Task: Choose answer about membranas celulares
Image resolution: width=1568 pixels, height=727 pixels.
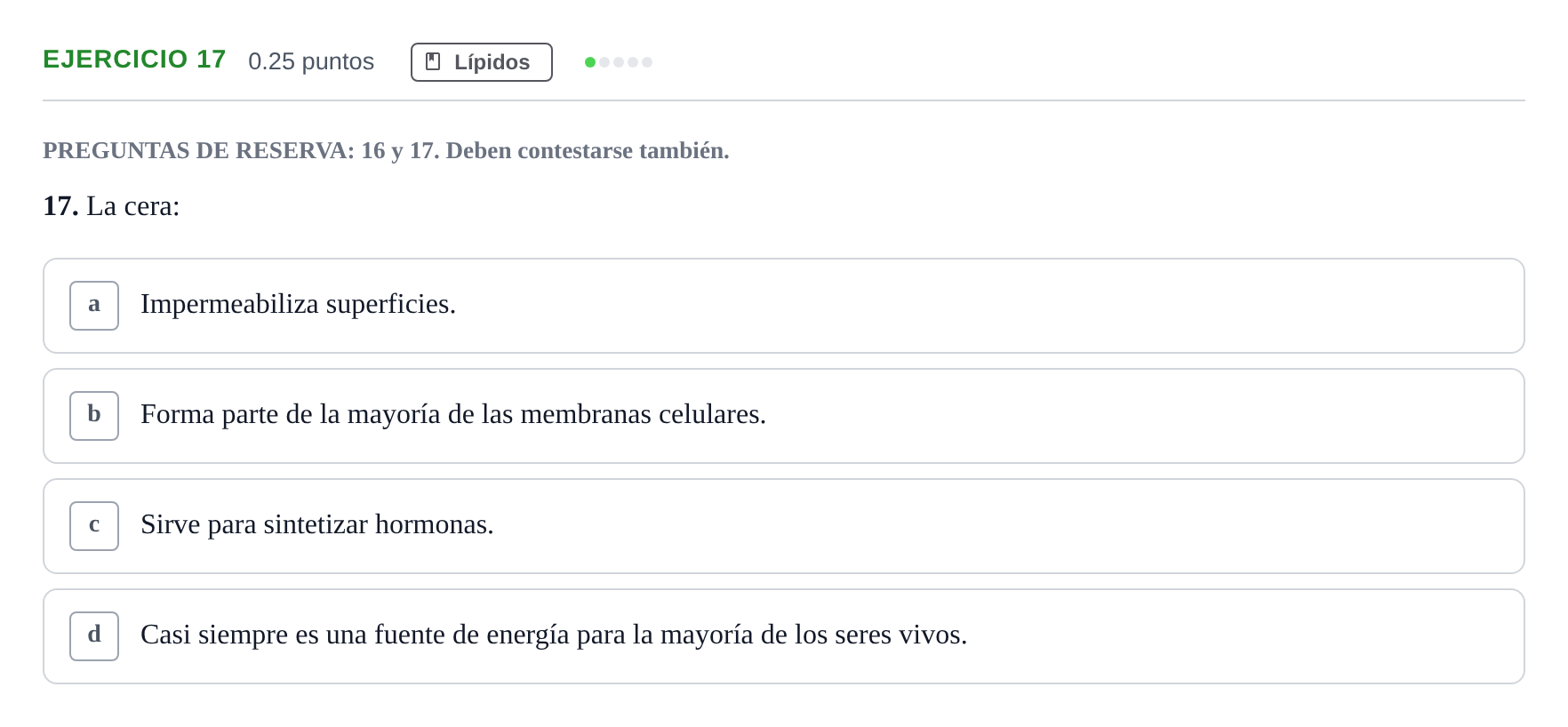Action: point(784,416)
